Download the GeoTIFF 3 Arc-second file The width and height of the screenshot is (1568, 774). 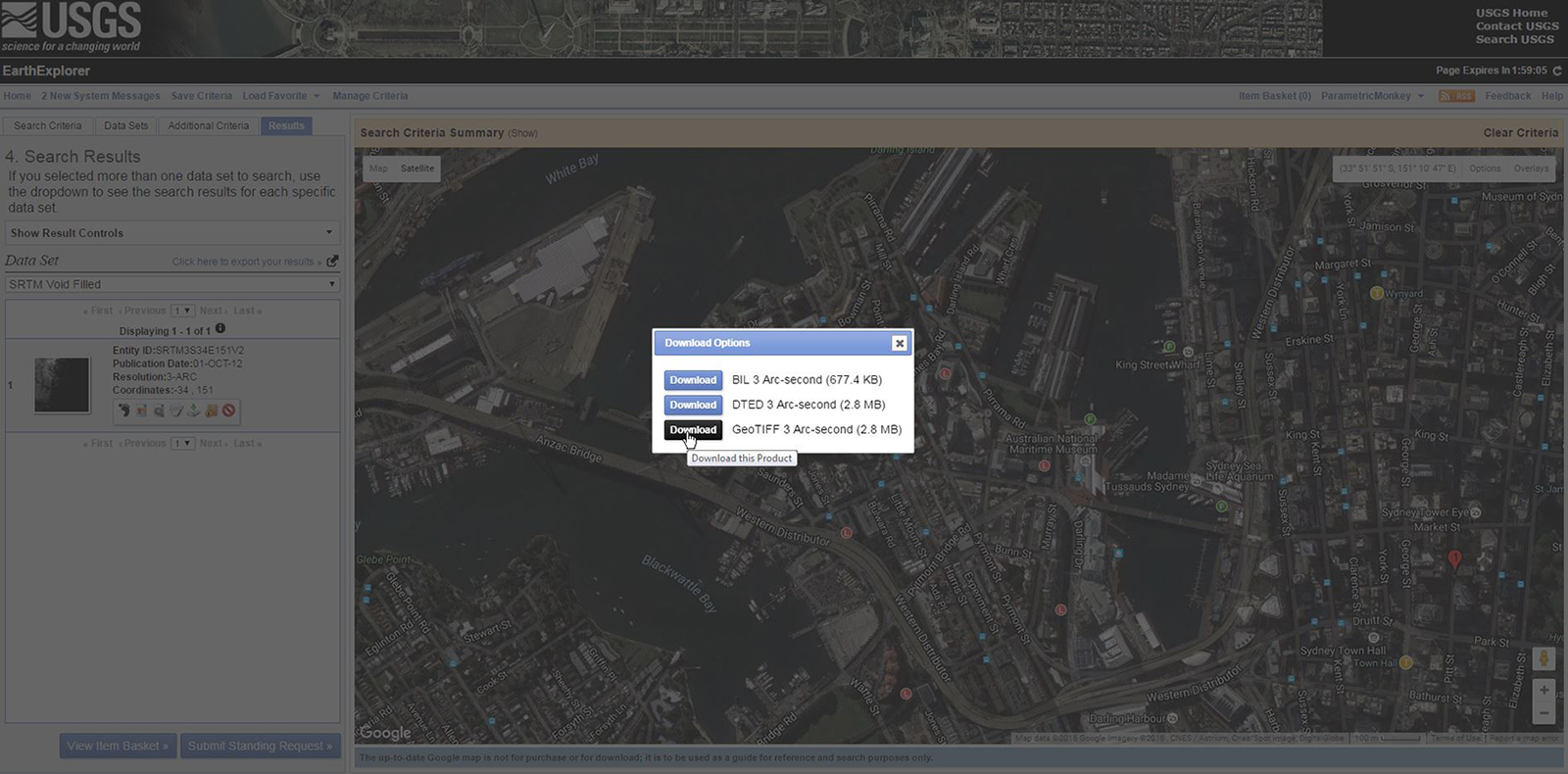click(x=693, y=430)
